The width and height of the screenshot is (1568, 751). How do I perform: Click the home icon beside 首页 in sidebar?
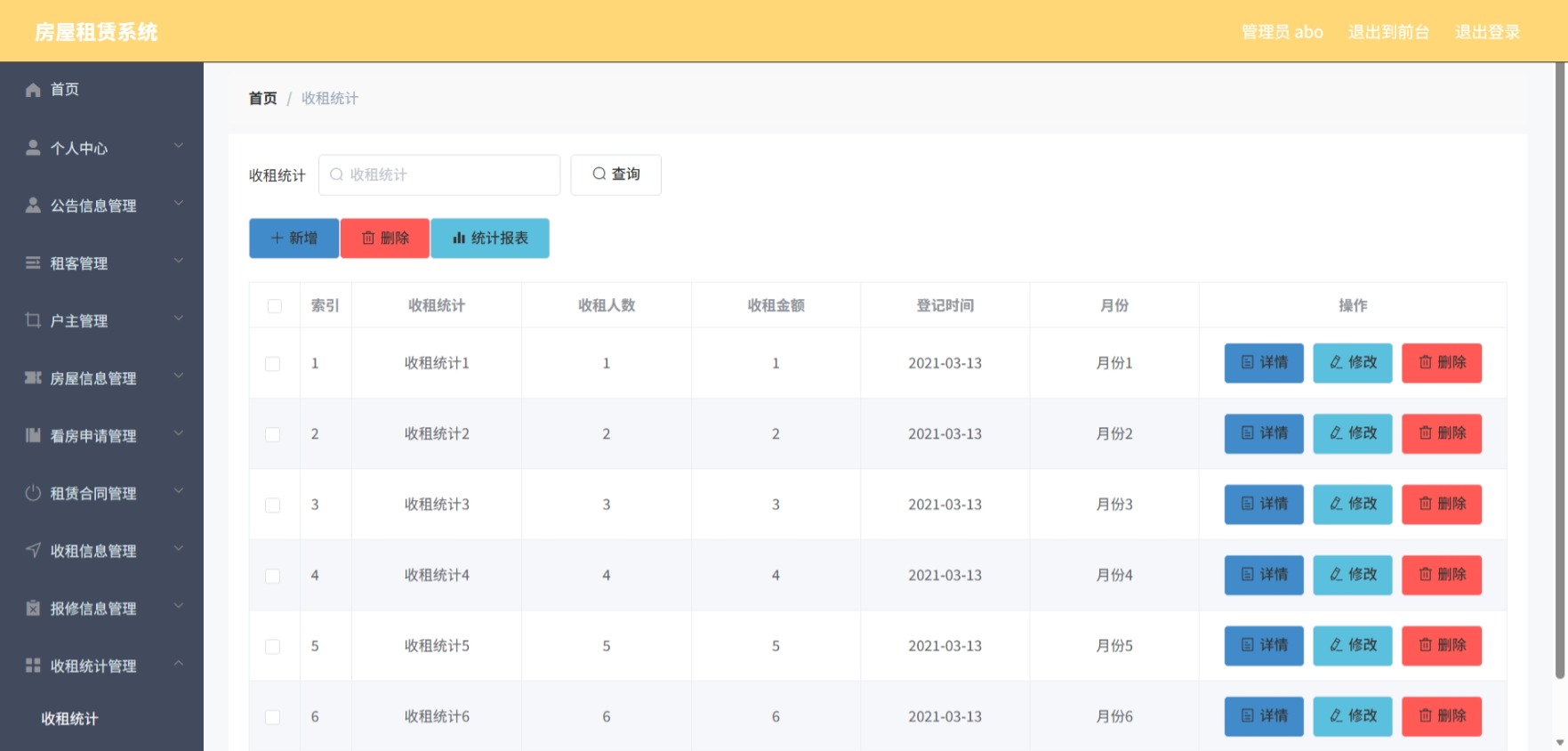[x=33, y=90]
